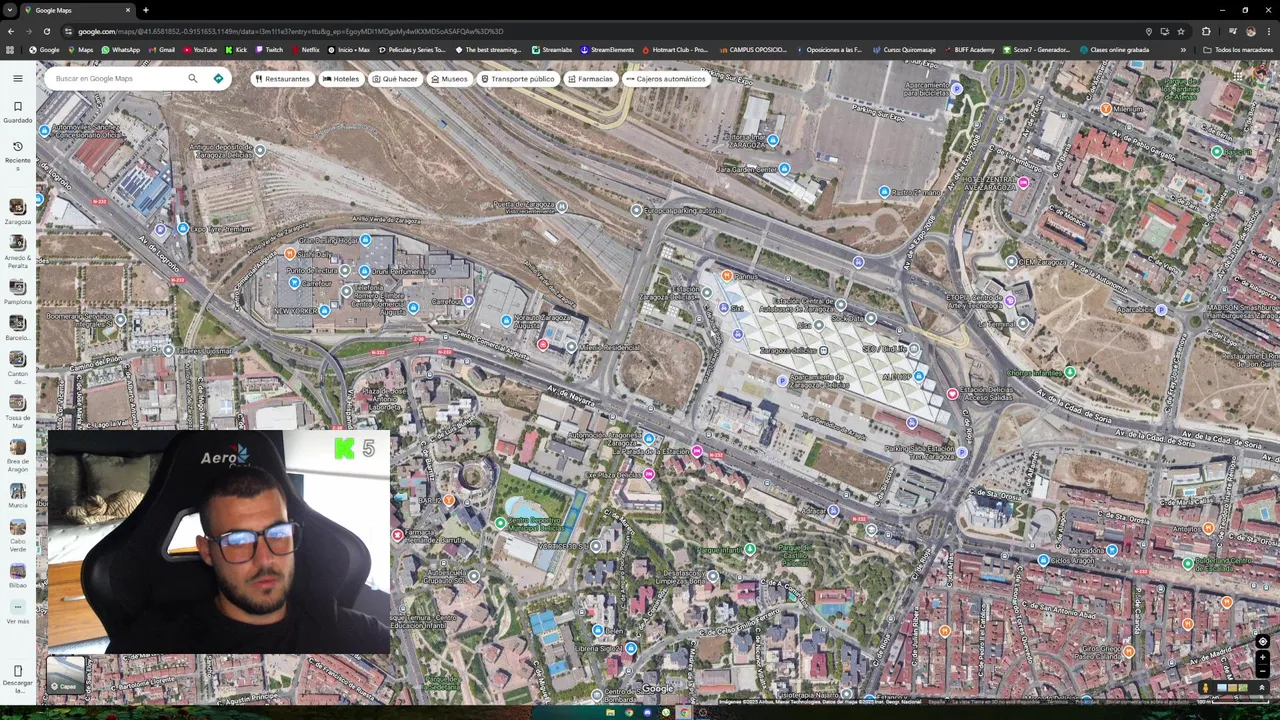This screenshot has width=1280, height=720.
Task: Open the Google Maps hamburger menu
Action: click(x=17, y=78)
